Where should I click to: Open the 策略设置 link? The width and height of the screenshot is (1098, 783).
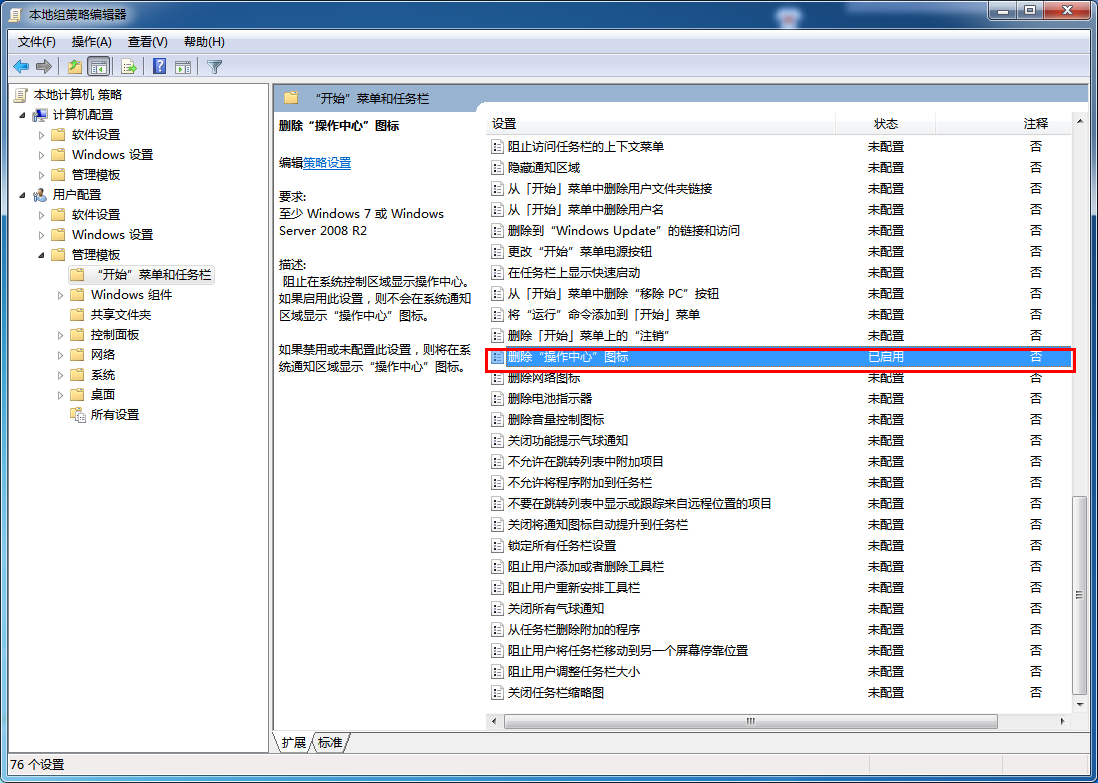click(x=327, y=163)
